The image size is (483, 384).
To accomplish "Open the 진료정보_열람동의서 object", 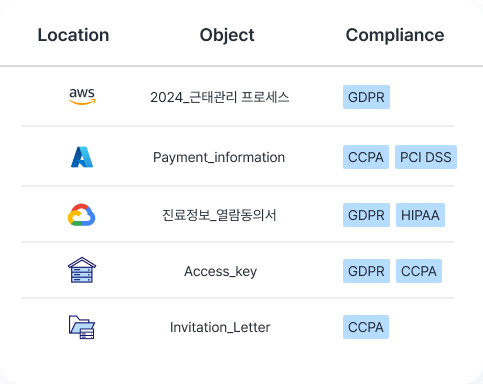I will pyautogui.click(x=219, y=215).
